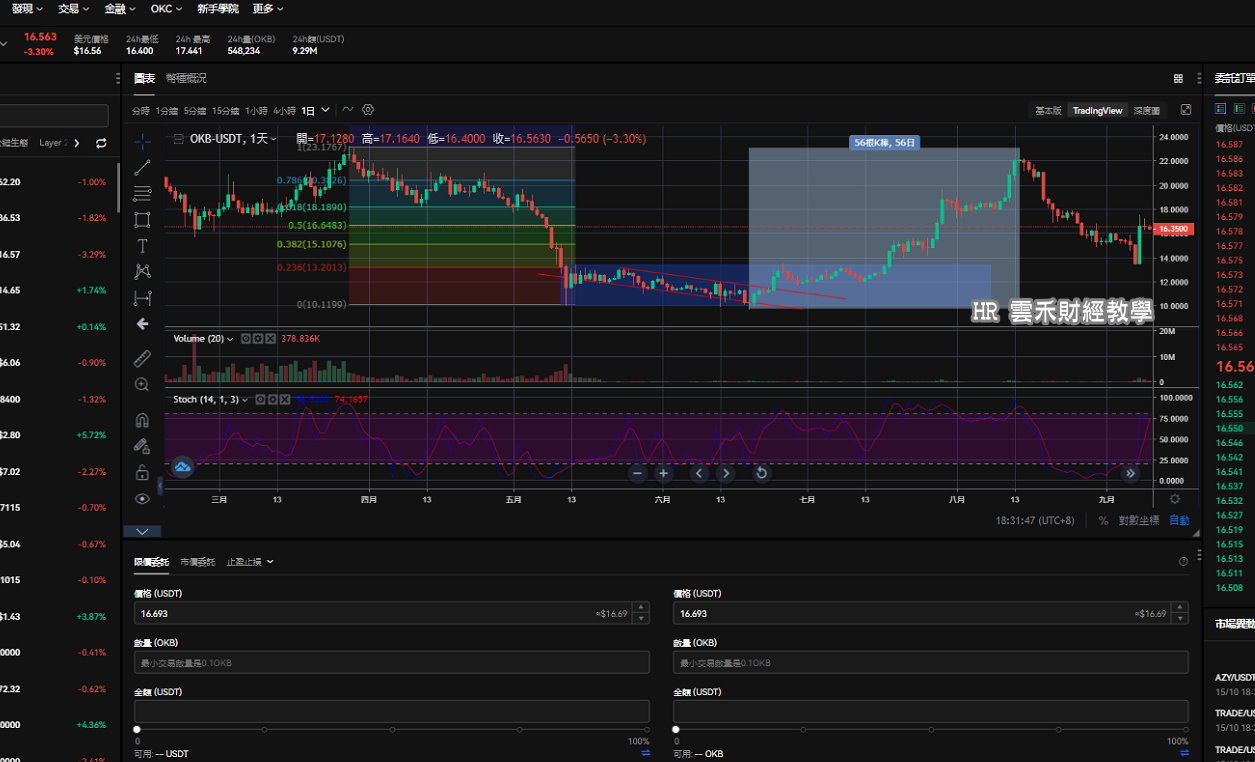Open the chart patterns tool
The height and width of the screenshot is (762, 1255).
click(x=142, y=272)
